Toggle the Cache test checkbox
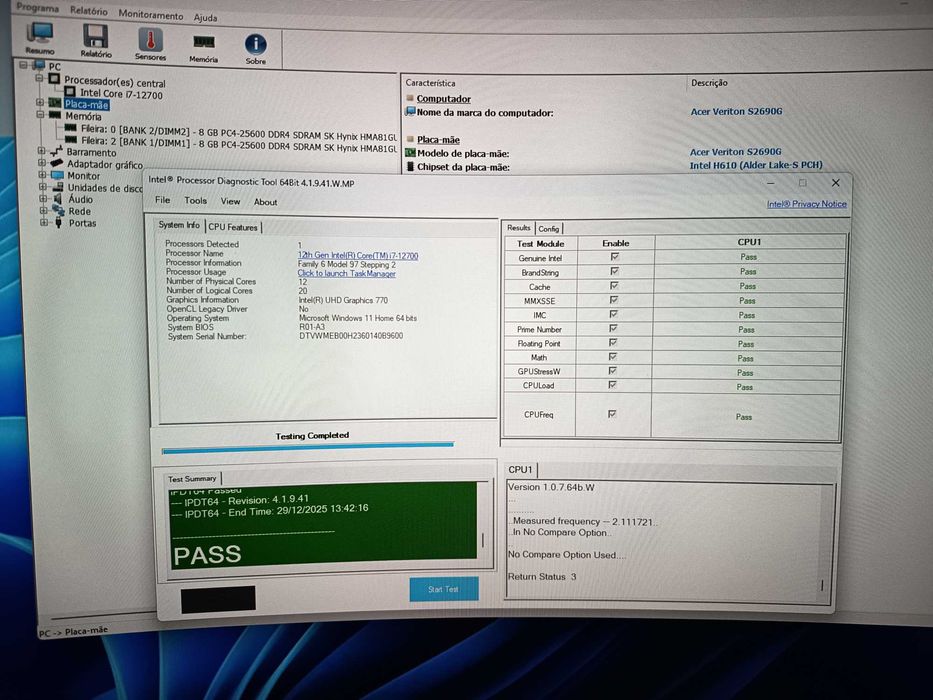This screenshot has width=933, height=700. 614,285
